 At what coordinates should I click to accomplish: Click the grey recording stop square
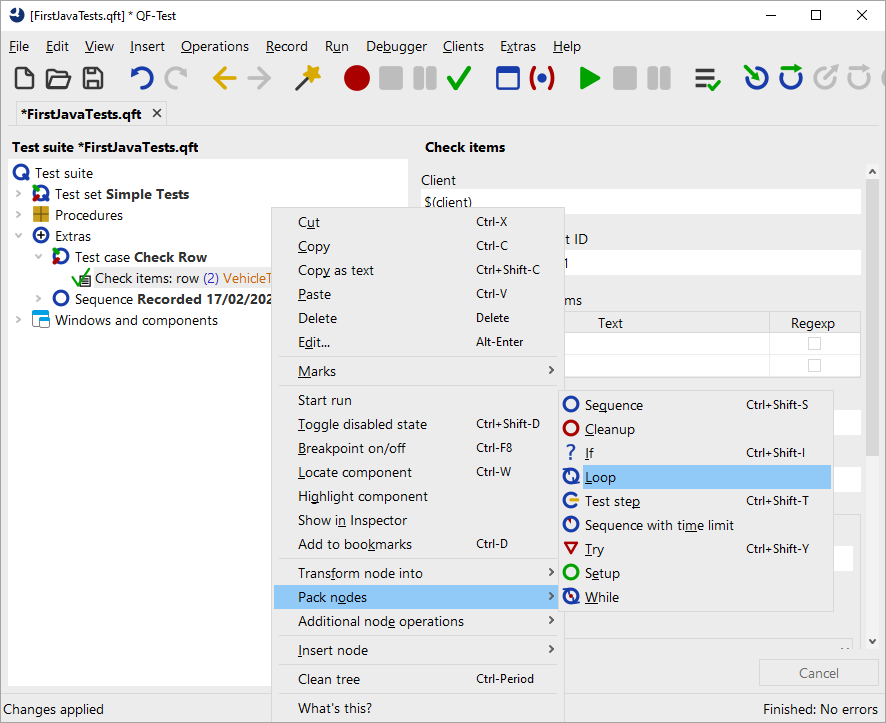coord(391,78)
